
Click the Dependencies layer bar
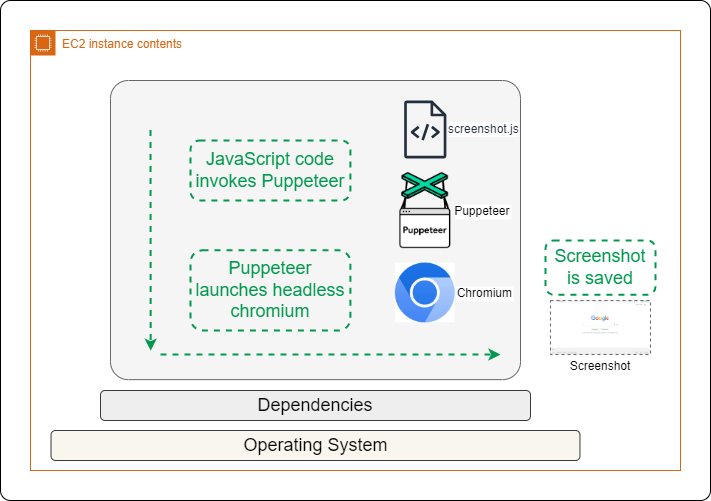pos(315,405)
